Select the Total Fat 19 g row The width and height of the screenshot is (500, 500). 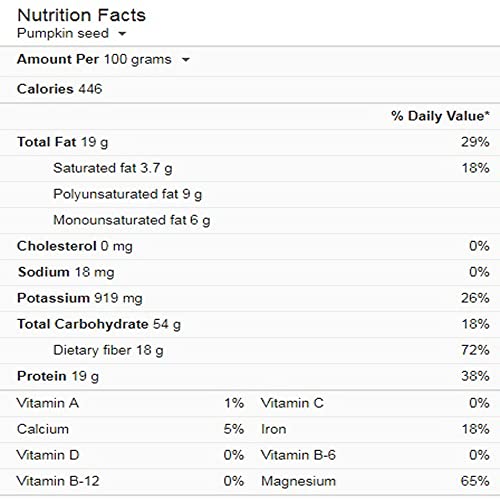[x=250, y=142]
